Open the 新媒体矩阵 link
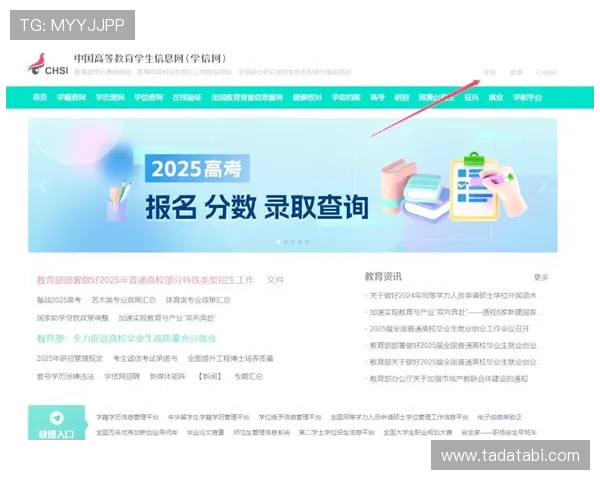600x480 pixels. tap(168, 376)
